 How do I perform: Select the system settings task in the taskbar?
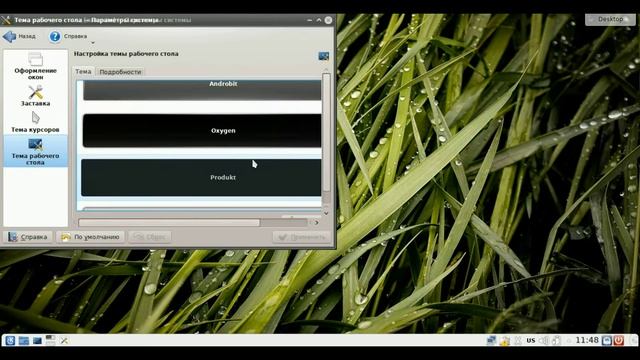point(64,340)
